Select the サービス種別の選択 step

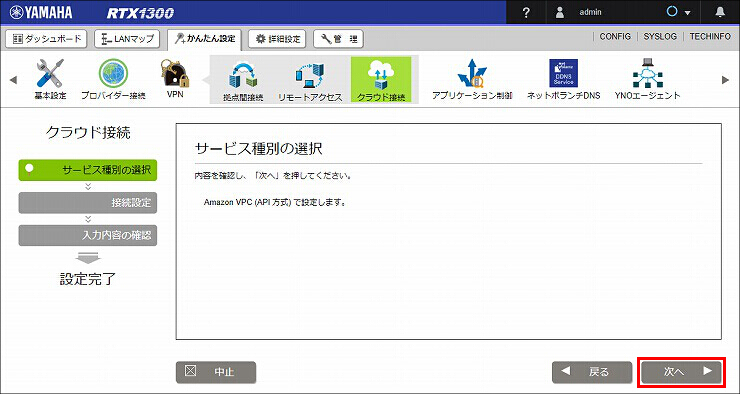pyautogui.click(x=88, y=170)
